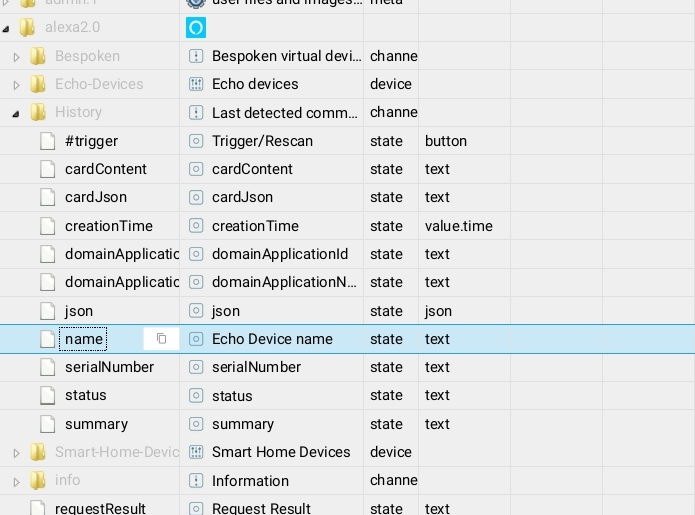Select the #trigger object
Viewport: 695px width, 515px height.
tap(91, 141)
